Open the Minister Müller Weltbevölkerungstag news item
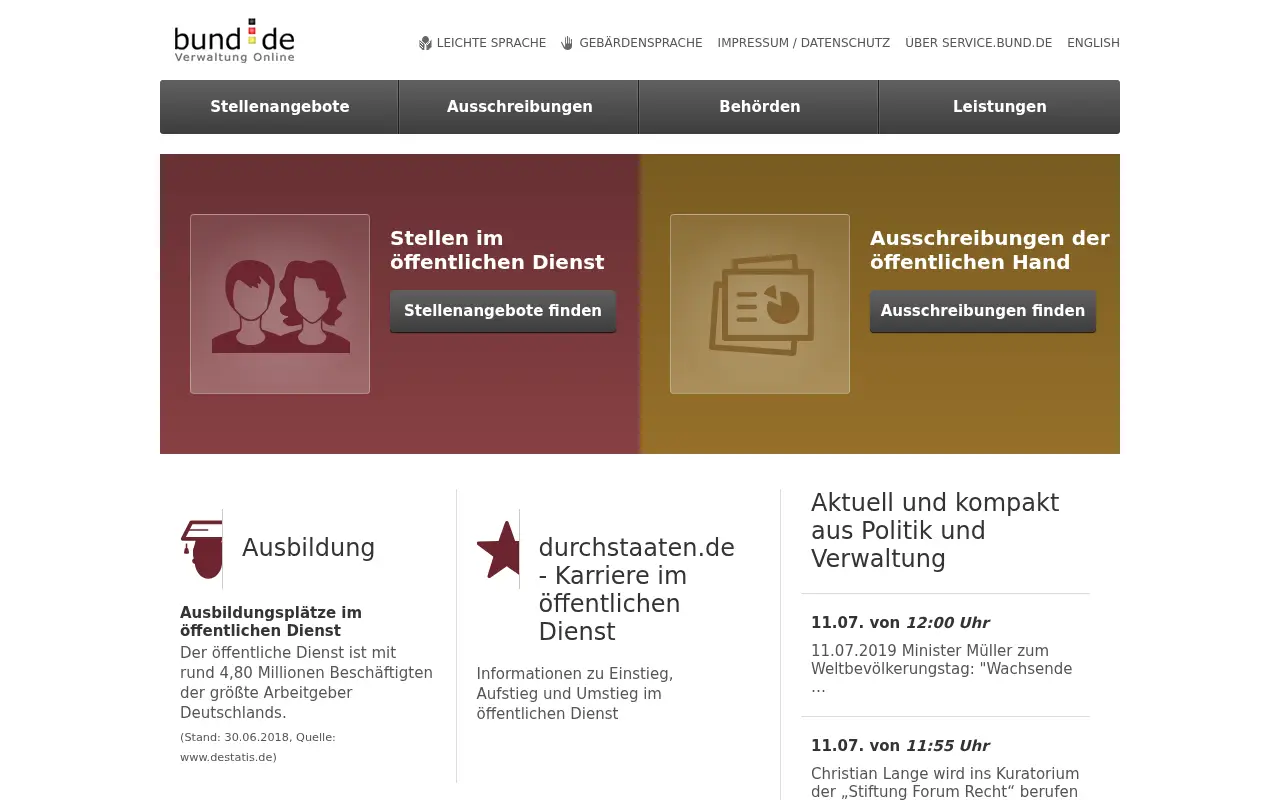 click(x=942, y=669)
